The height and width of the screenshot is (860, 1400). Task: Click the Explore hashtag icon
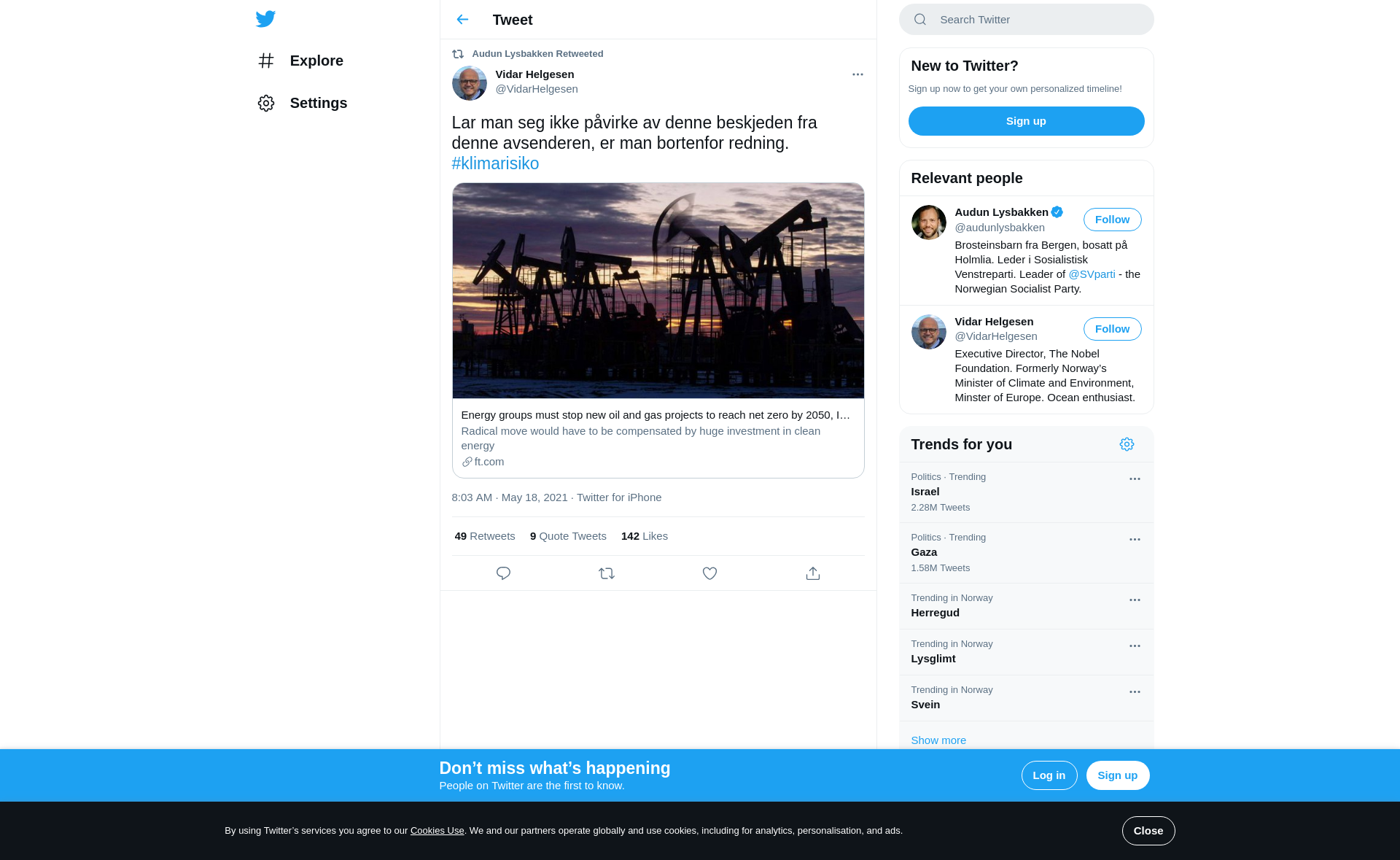pos(266,61)
